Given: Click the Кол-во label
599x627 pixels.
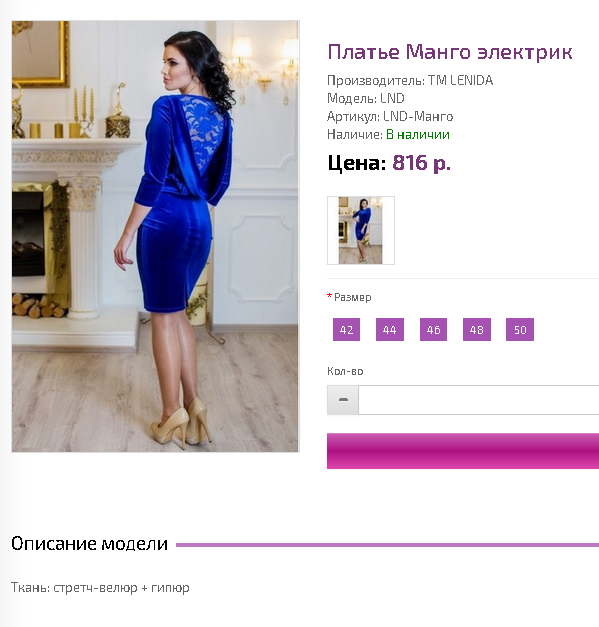Looking at the screenshot, I should click(345, 371).
